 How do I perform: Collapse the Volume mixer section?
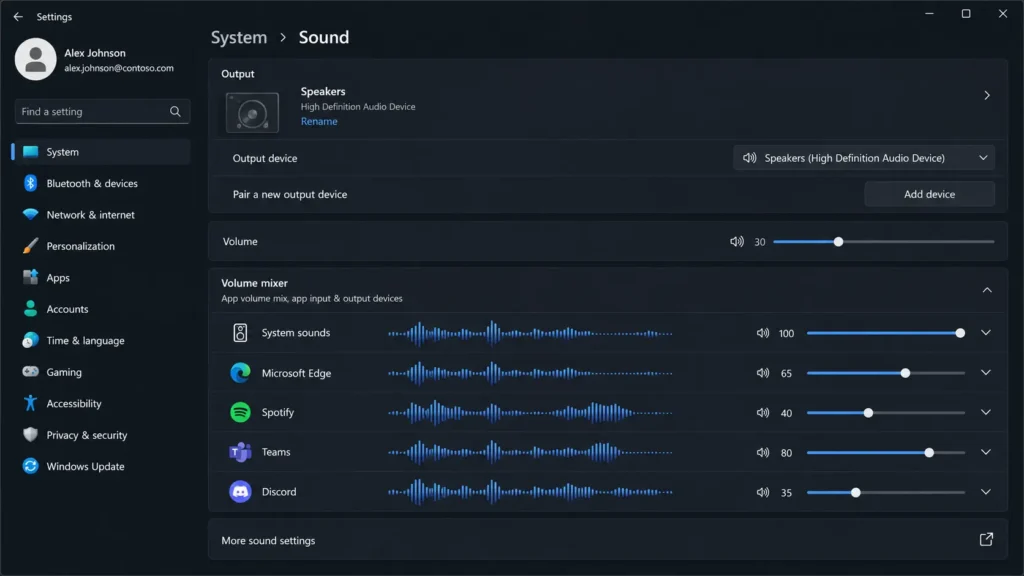987,290
